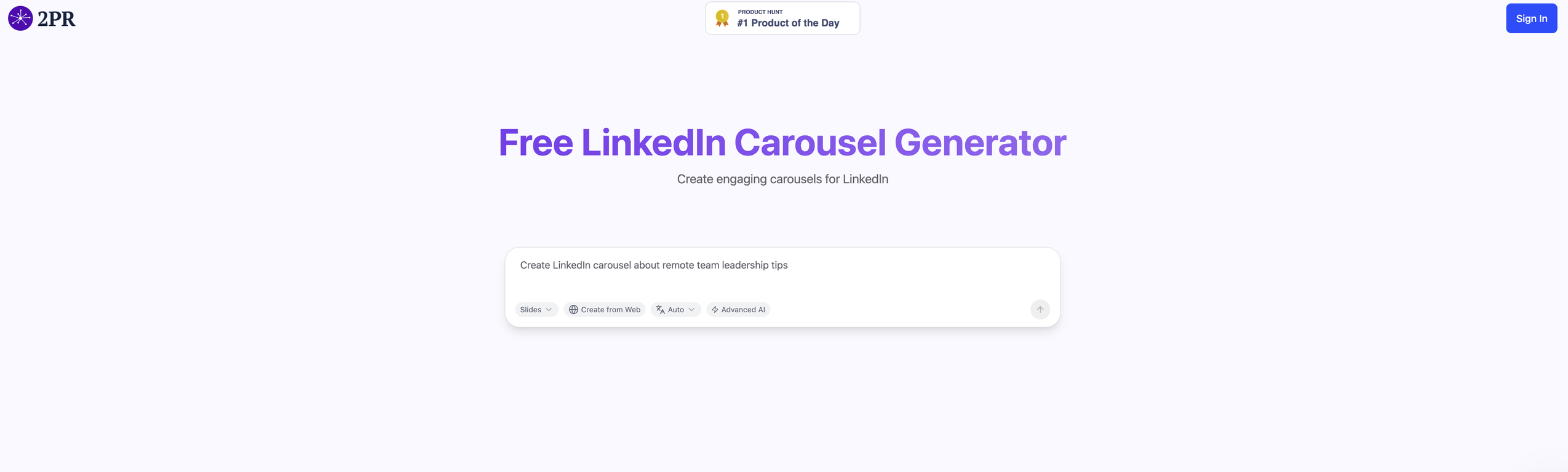This screenshot has height=472, width=1568.
Task: Click the small PRODUCT HUNT label
Action: 760,12
